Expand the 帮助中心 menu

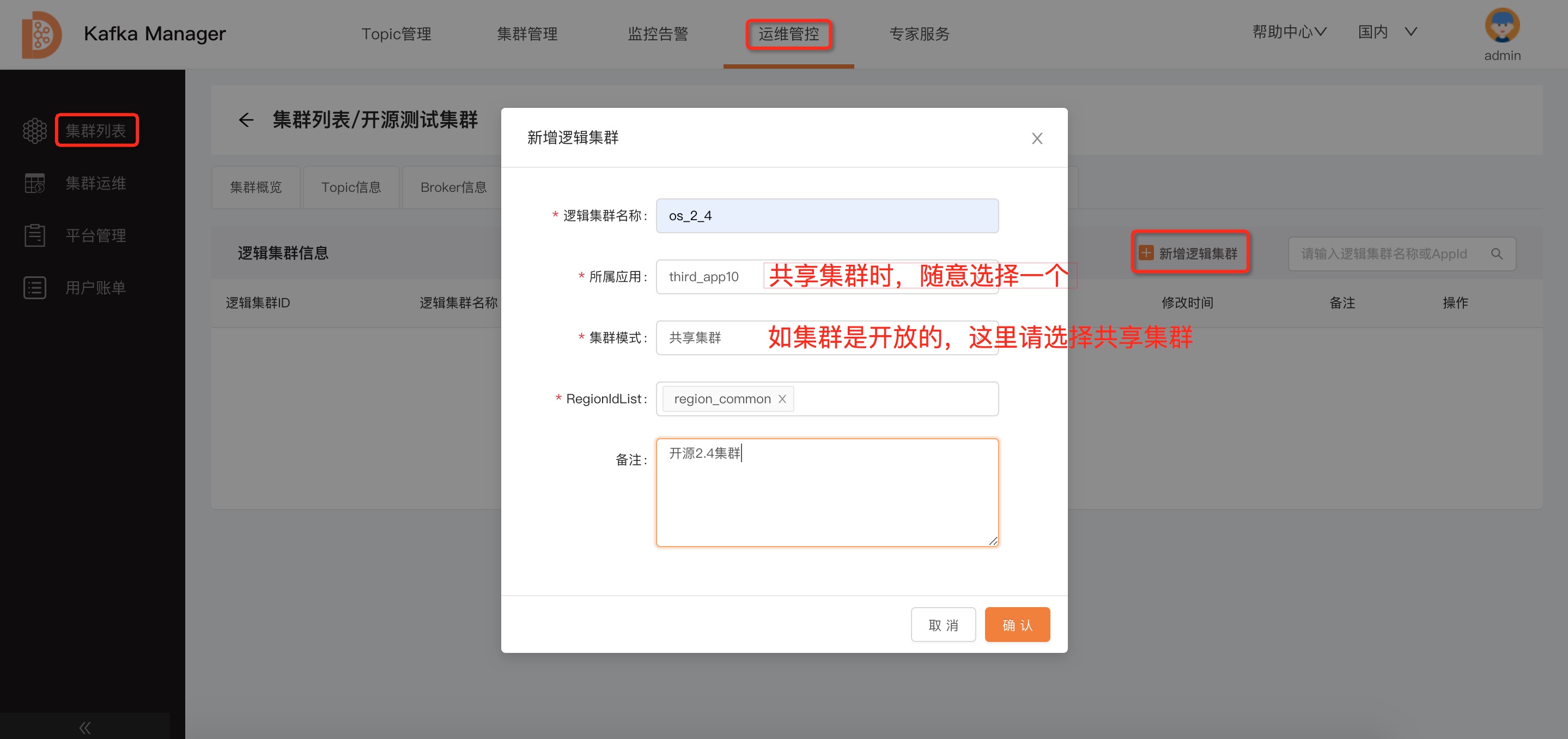1289,32
